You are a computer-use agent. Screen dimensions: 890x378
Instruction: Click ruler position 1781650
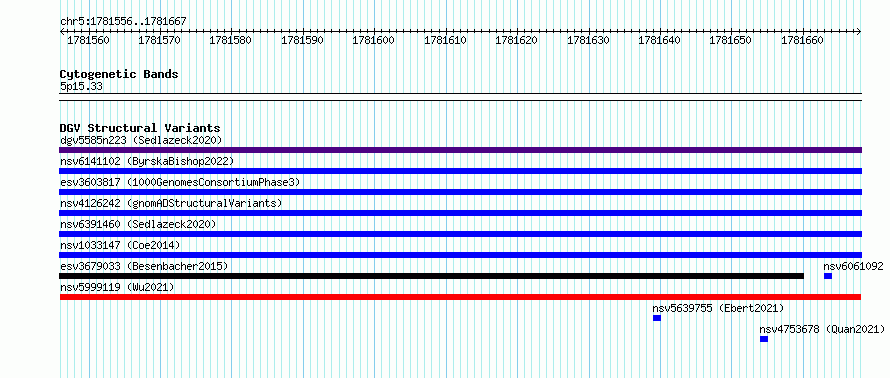coord(731,40)
